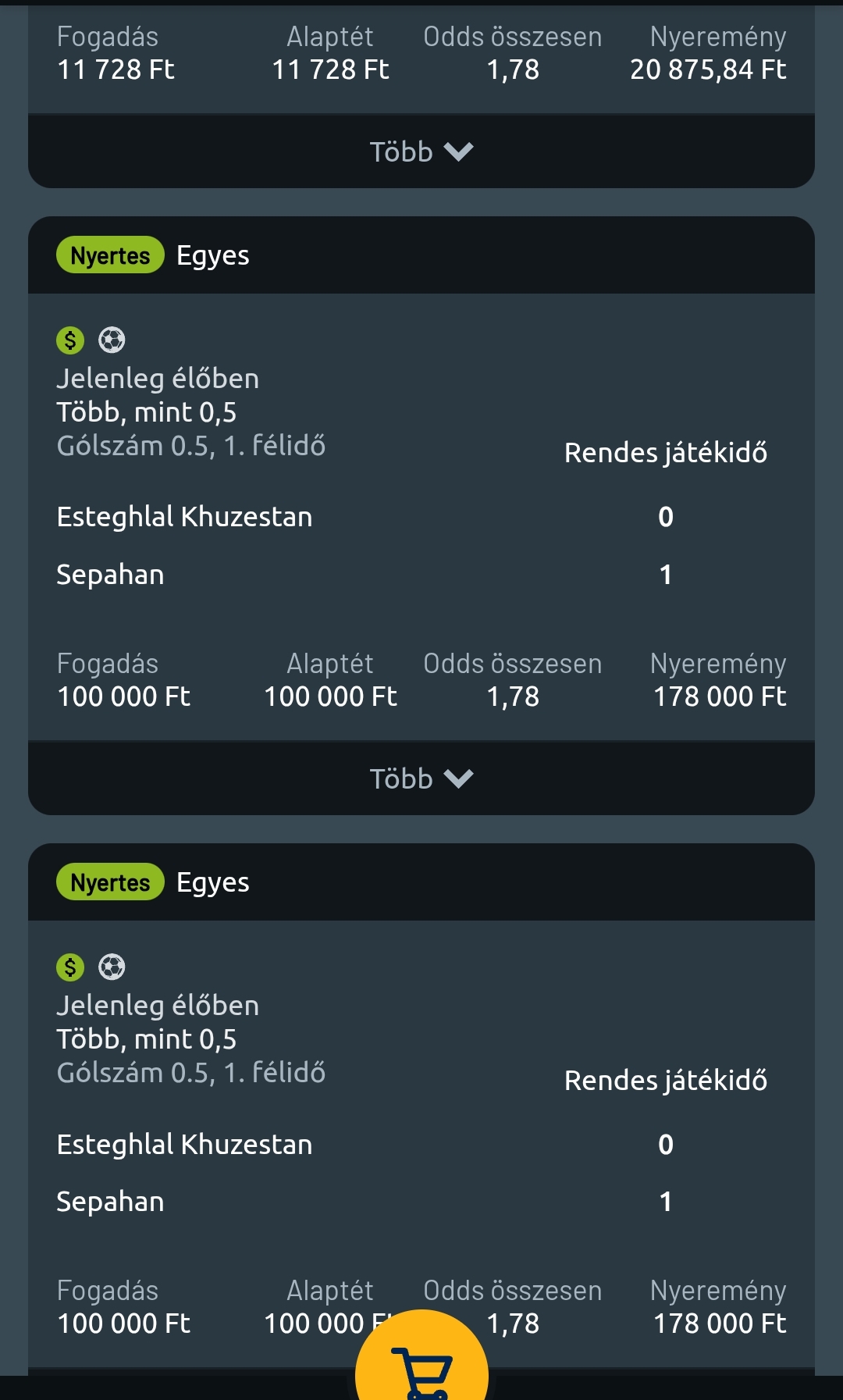Open Esteghlal Khuzestan in the middle bet card

tap(184, 517)
